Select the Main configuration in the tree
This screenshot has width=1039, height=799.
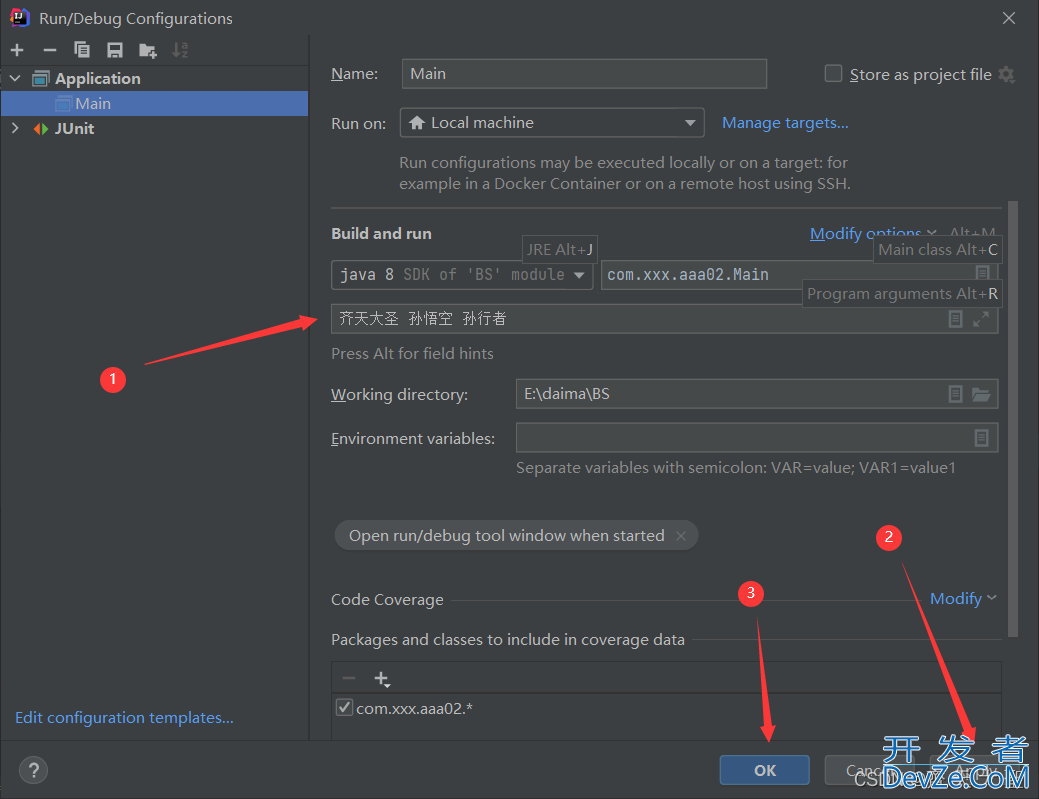click(154, 103)
